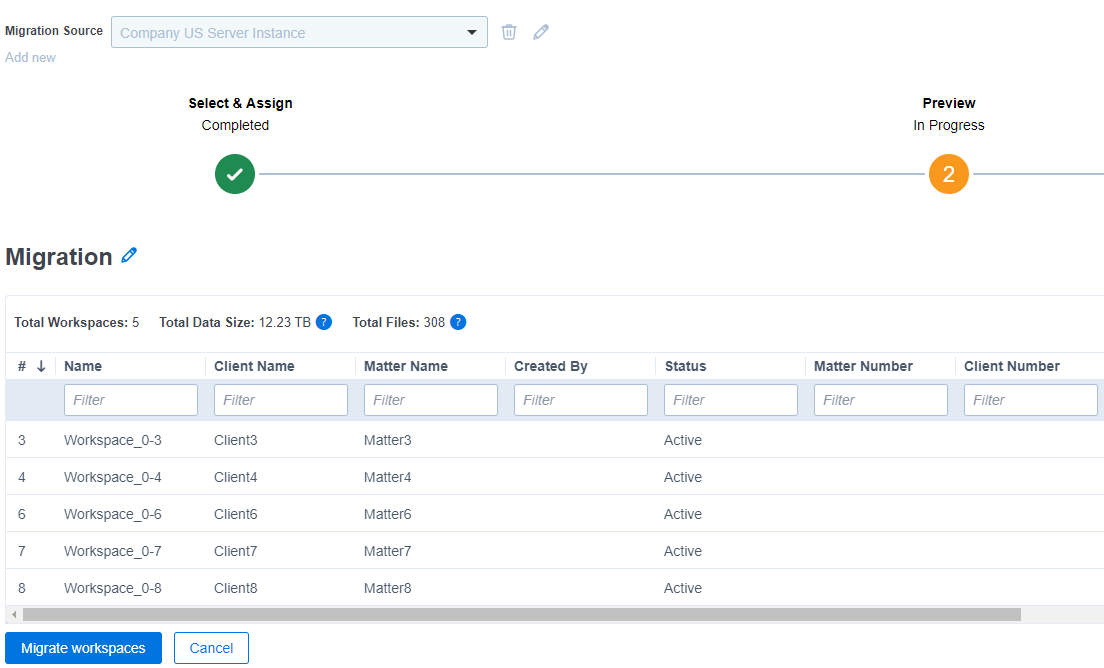Click the Add new link

30,58
